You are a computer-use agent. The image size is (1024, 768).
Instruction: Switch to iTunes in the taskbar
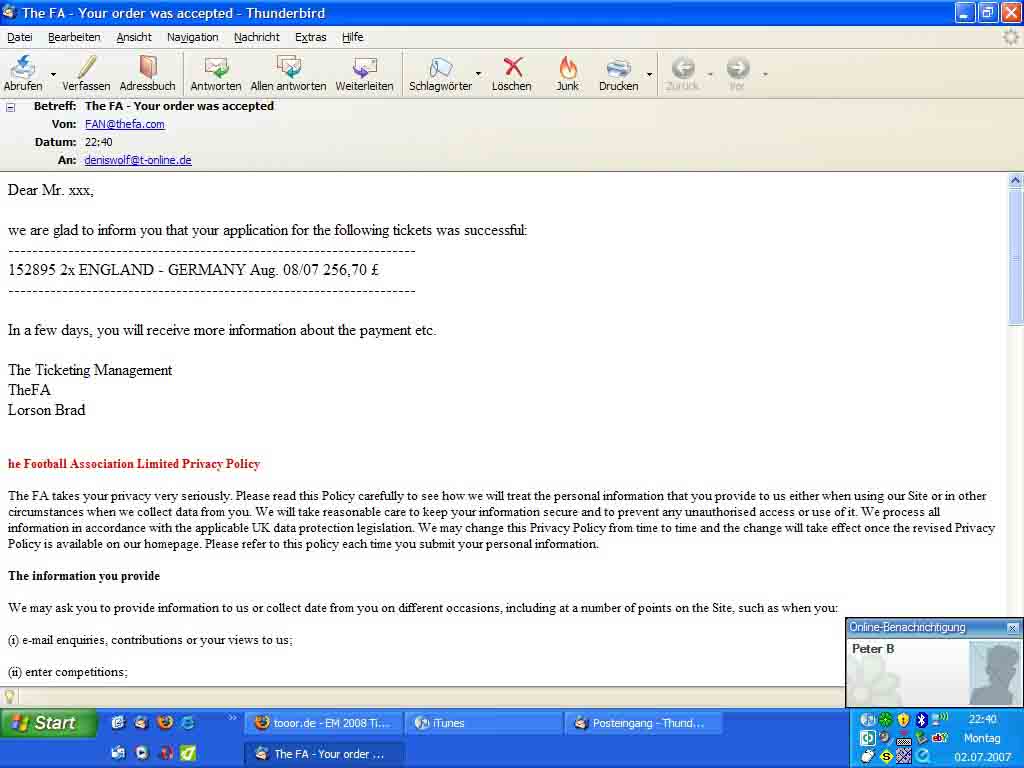coord(484,723)
